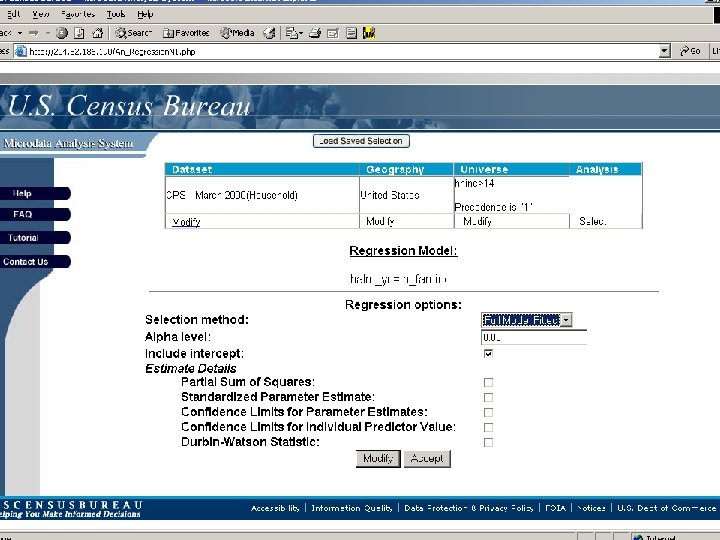The height and width of the screenshot is (540, 720).
Task: Click the Mail icon in toolbar
Action: (x=294, y=33)
